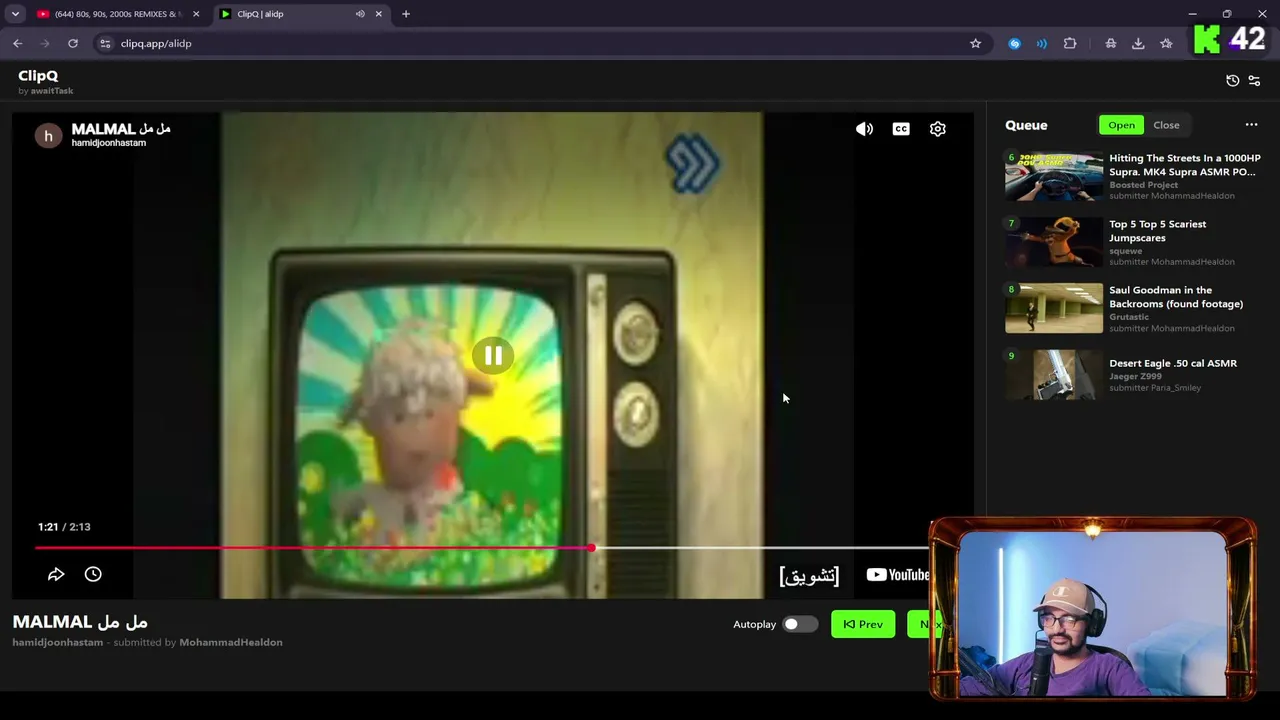Open the YouTube logo link in player
Viewport: 1280px width, 720px height.
click(x=898, y=575)
